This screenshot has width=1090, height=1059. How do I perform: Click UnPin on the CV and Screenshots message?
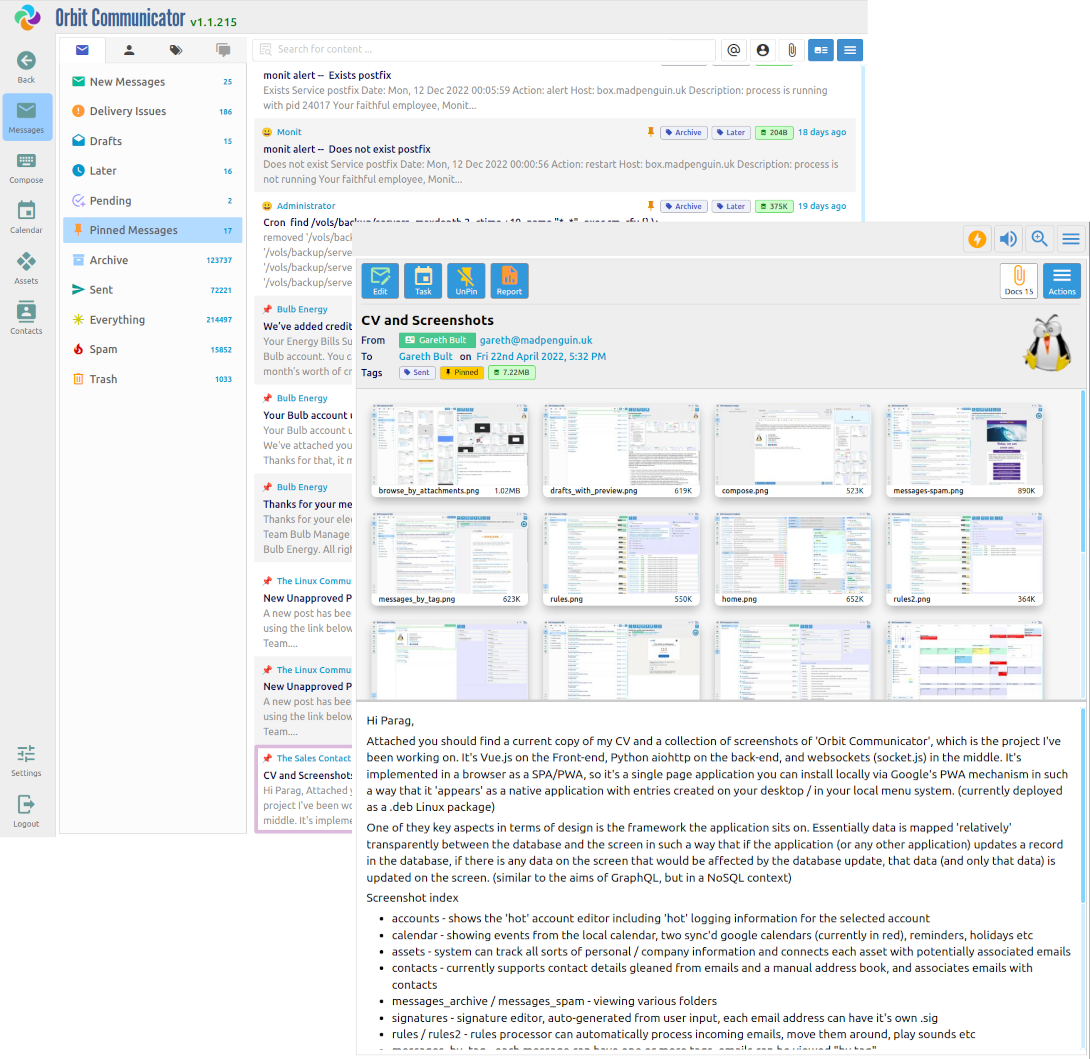tap(466, 281)
